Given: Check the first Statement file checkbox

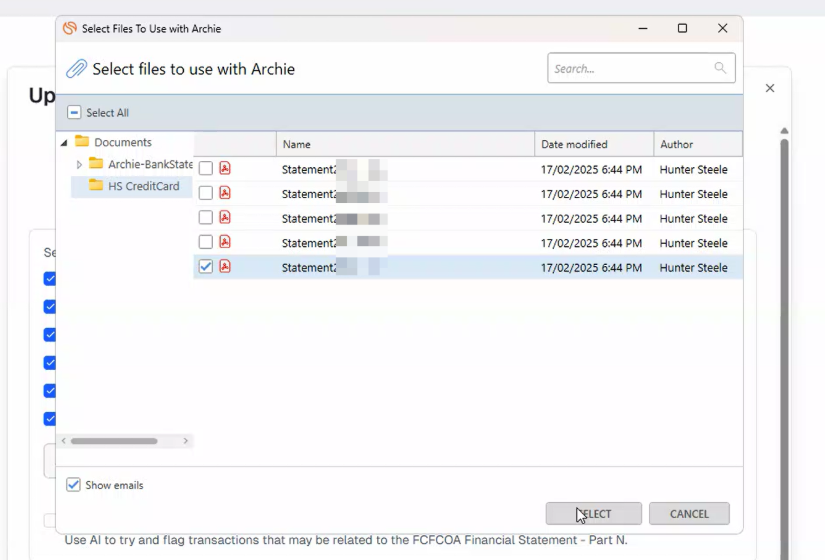Looking at the screenshot, I should [206, 168].
